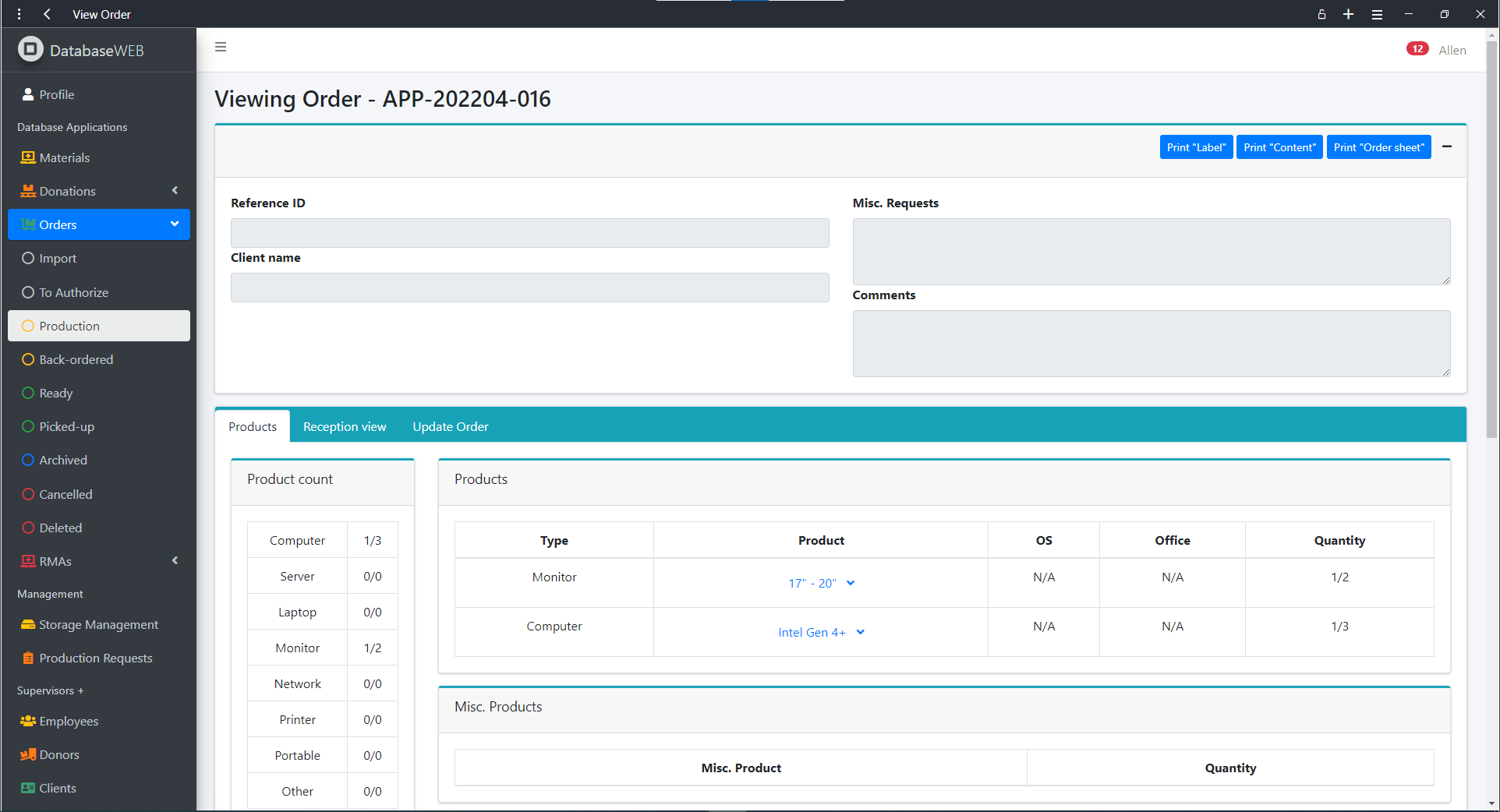This screenshot has width=1500, height=812.
Task: Collapse the order card with minus icon
Action: [1447, 147]
